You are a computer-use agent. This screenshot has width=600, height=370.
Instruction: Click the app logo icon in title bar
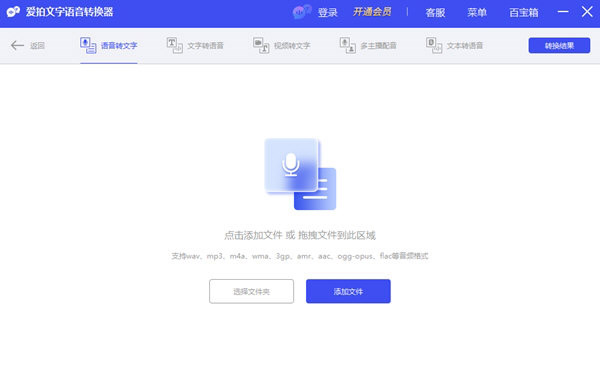tap(13, 12)
